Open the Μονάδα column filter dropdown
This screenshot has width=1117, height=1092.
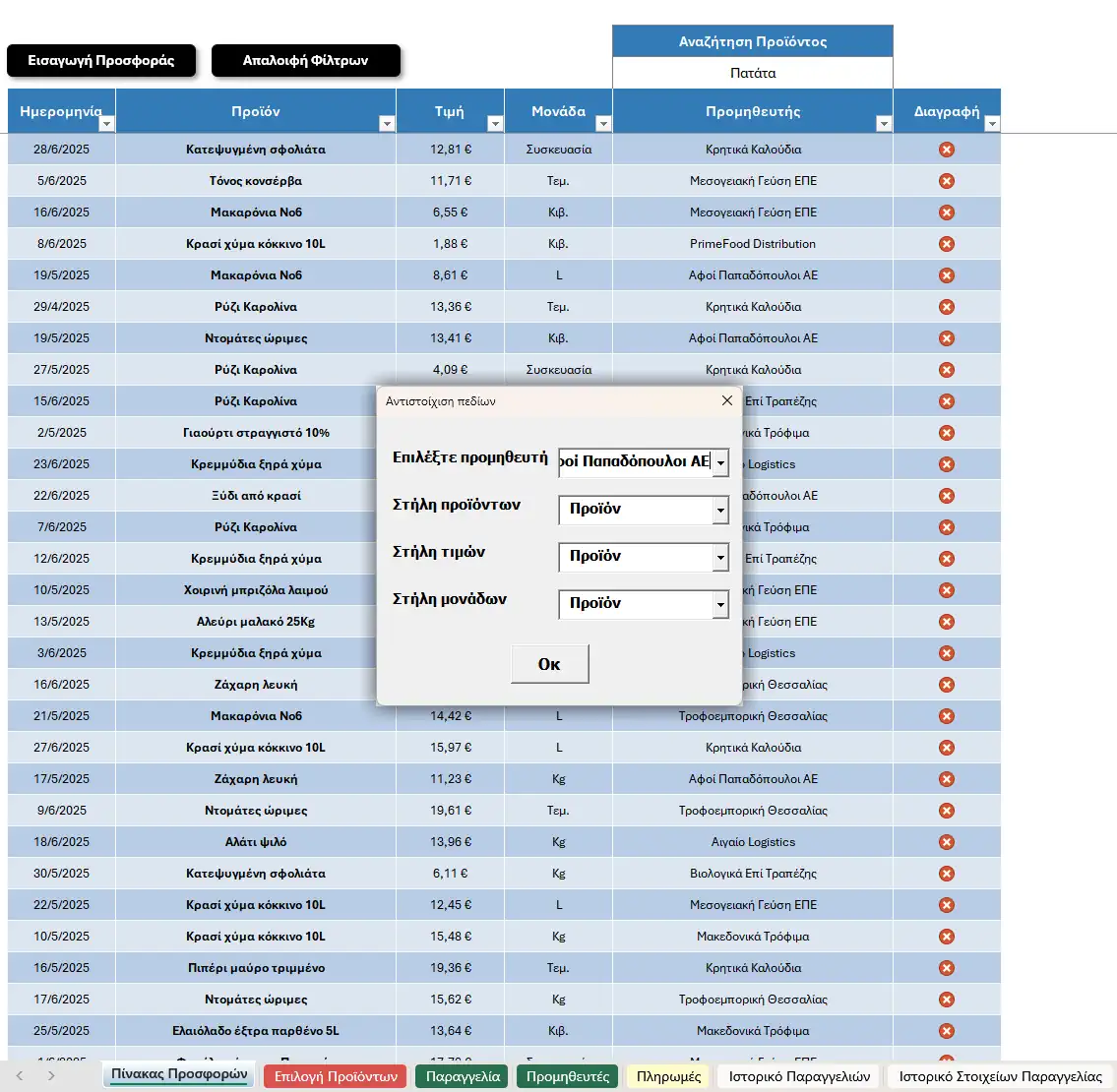(603, 124)
